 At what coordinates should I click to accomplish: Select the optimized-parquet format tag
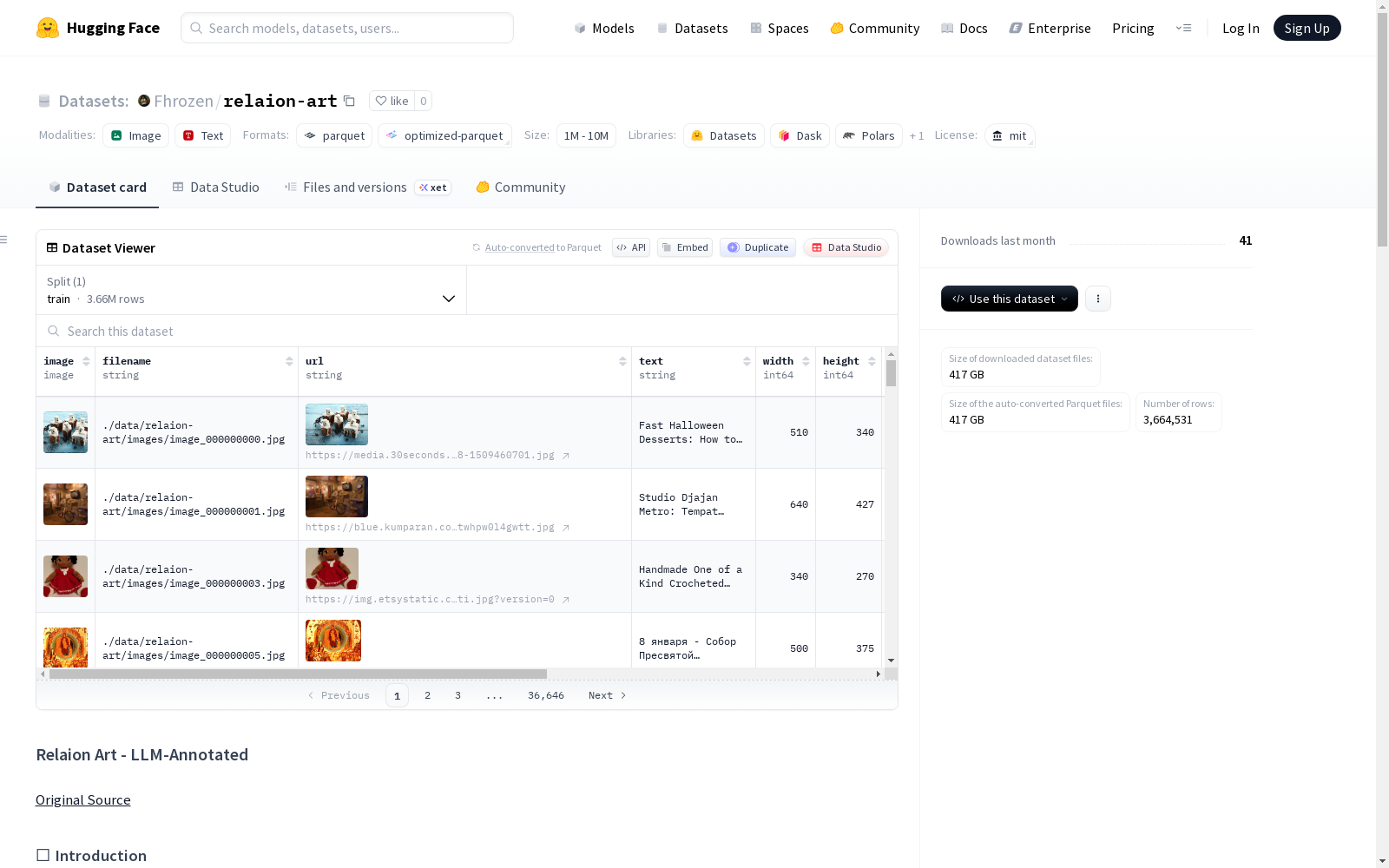(444, 135)
